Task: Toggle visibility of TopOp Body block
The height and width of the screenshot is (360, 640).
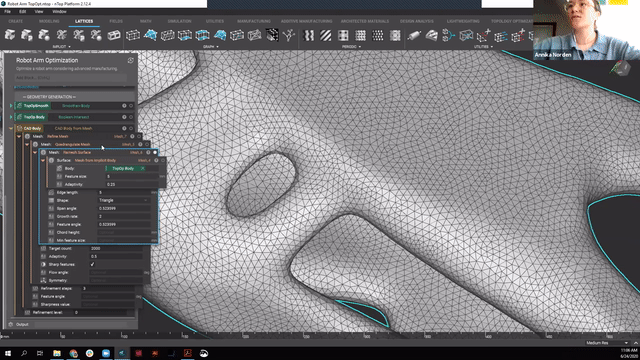Action: (x=131, y=117)
